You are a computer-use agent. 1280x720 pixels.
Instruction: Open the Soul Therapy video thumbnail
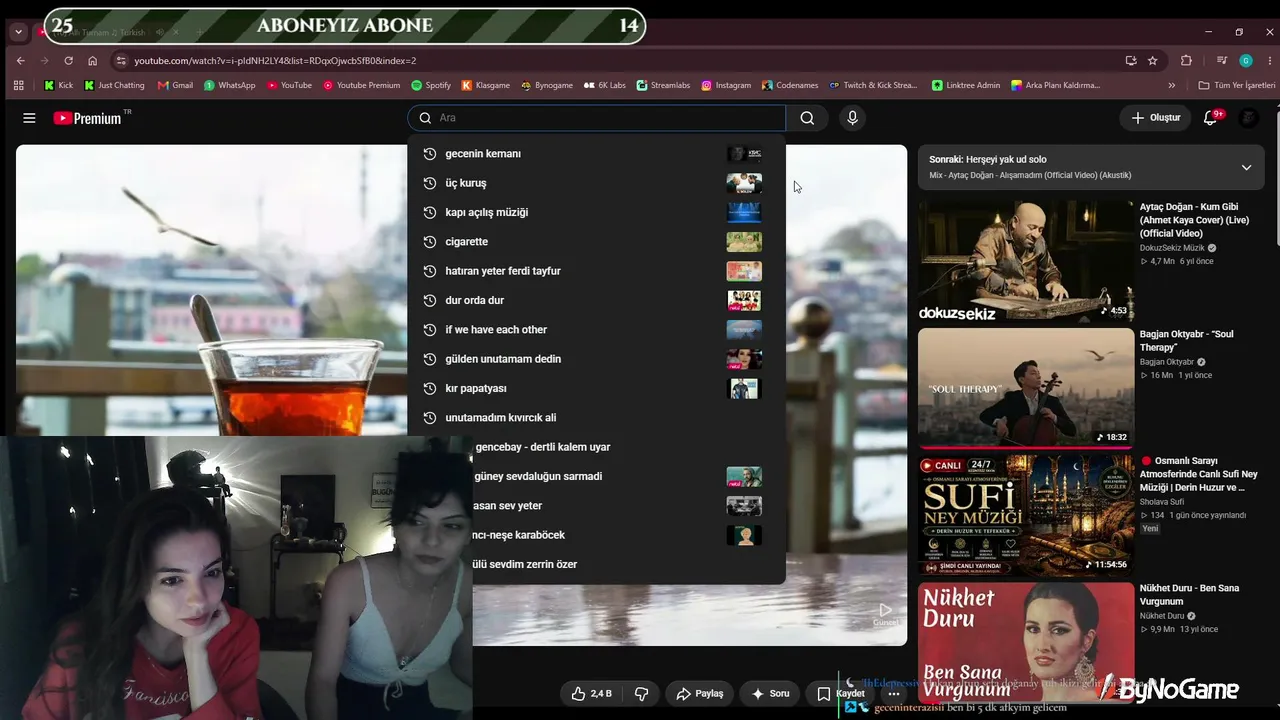tap(1026, 388)
